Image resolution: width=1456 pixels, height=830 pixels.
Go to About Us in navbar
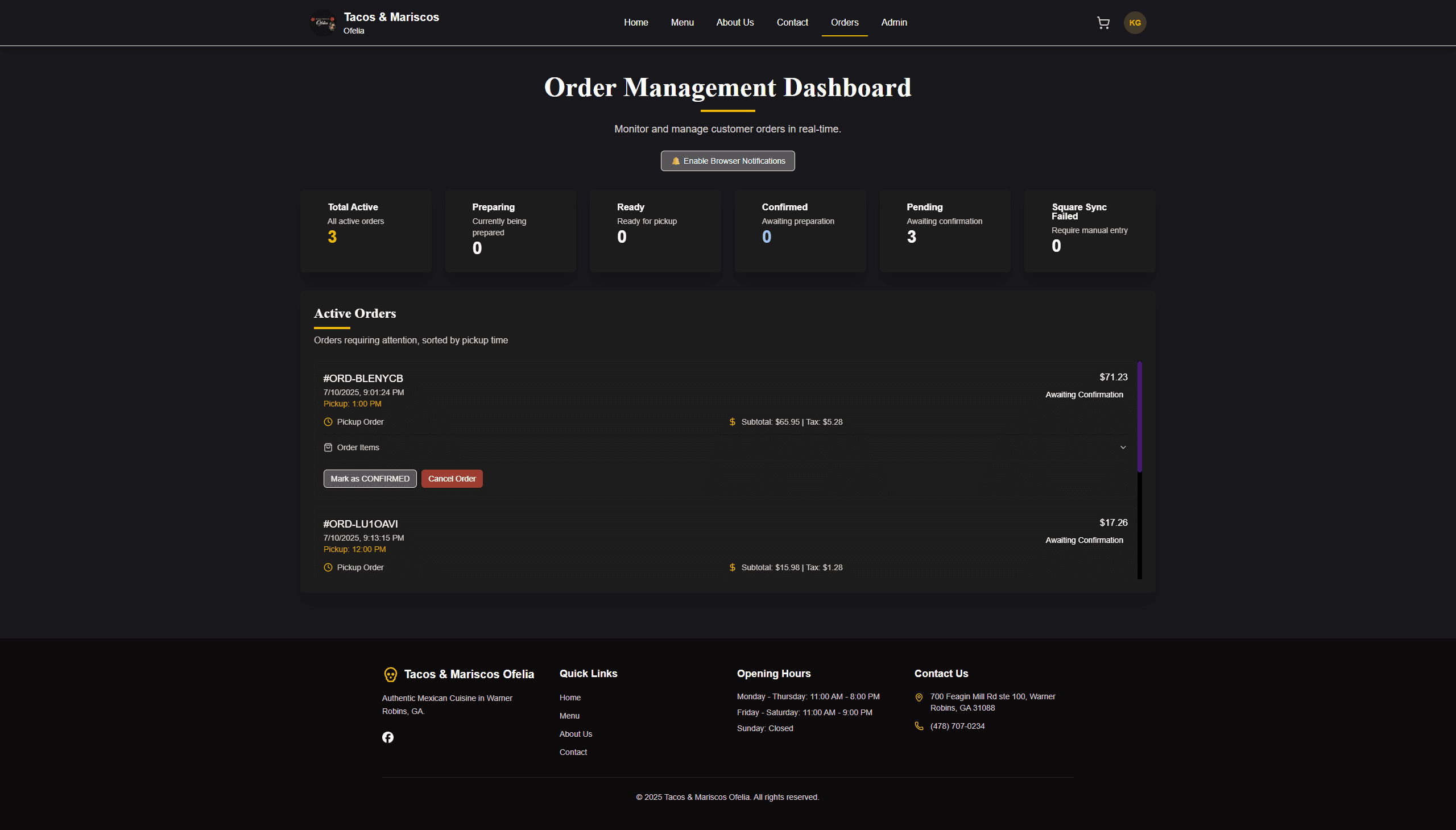[x=735, y=22]
